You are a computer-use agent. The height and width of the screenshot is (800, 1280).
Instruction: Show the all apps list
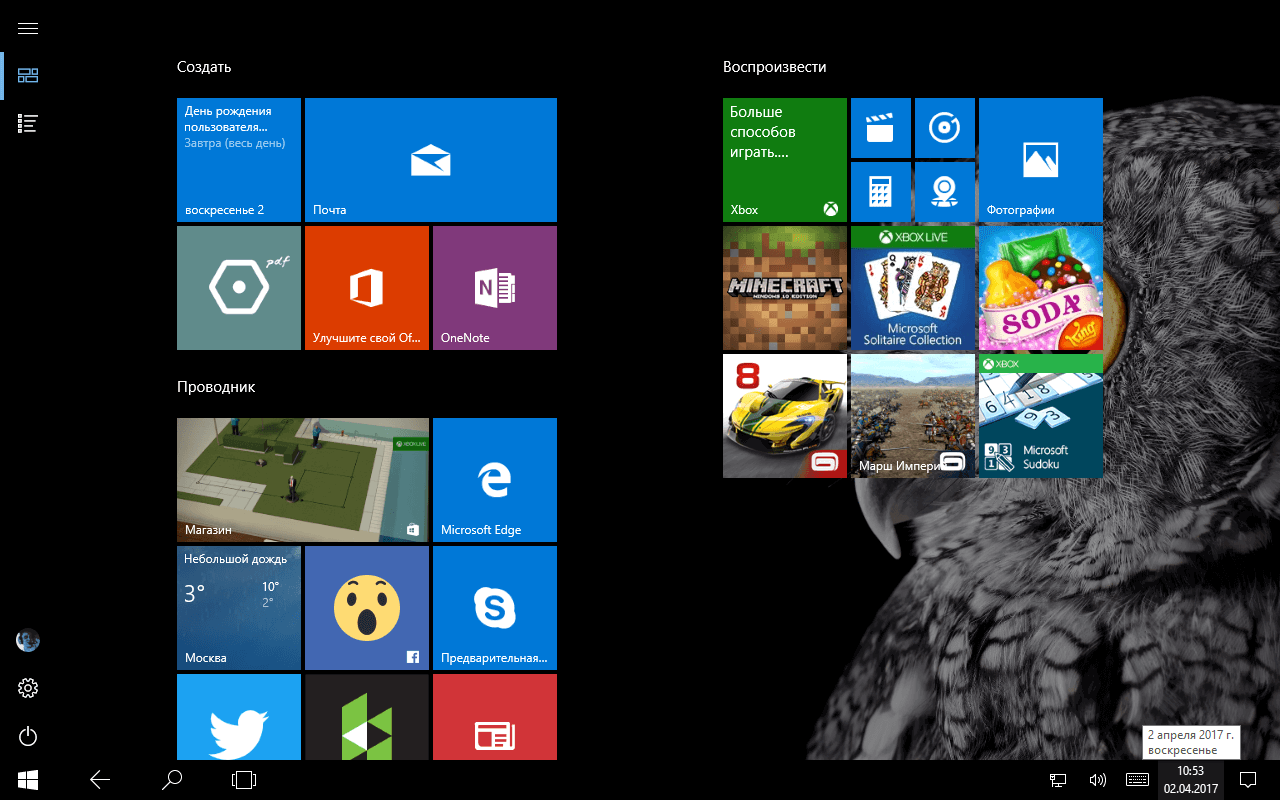click(28, 124)
